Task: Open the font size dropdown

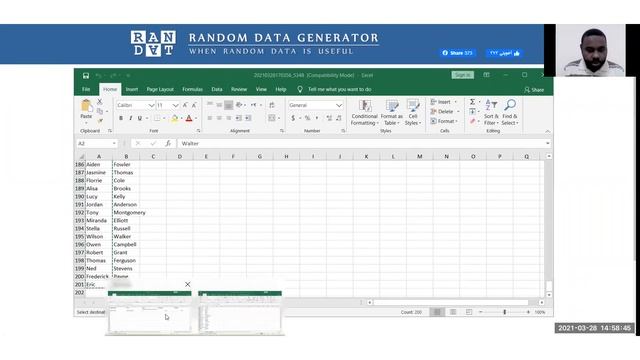Action: point(175,105)
